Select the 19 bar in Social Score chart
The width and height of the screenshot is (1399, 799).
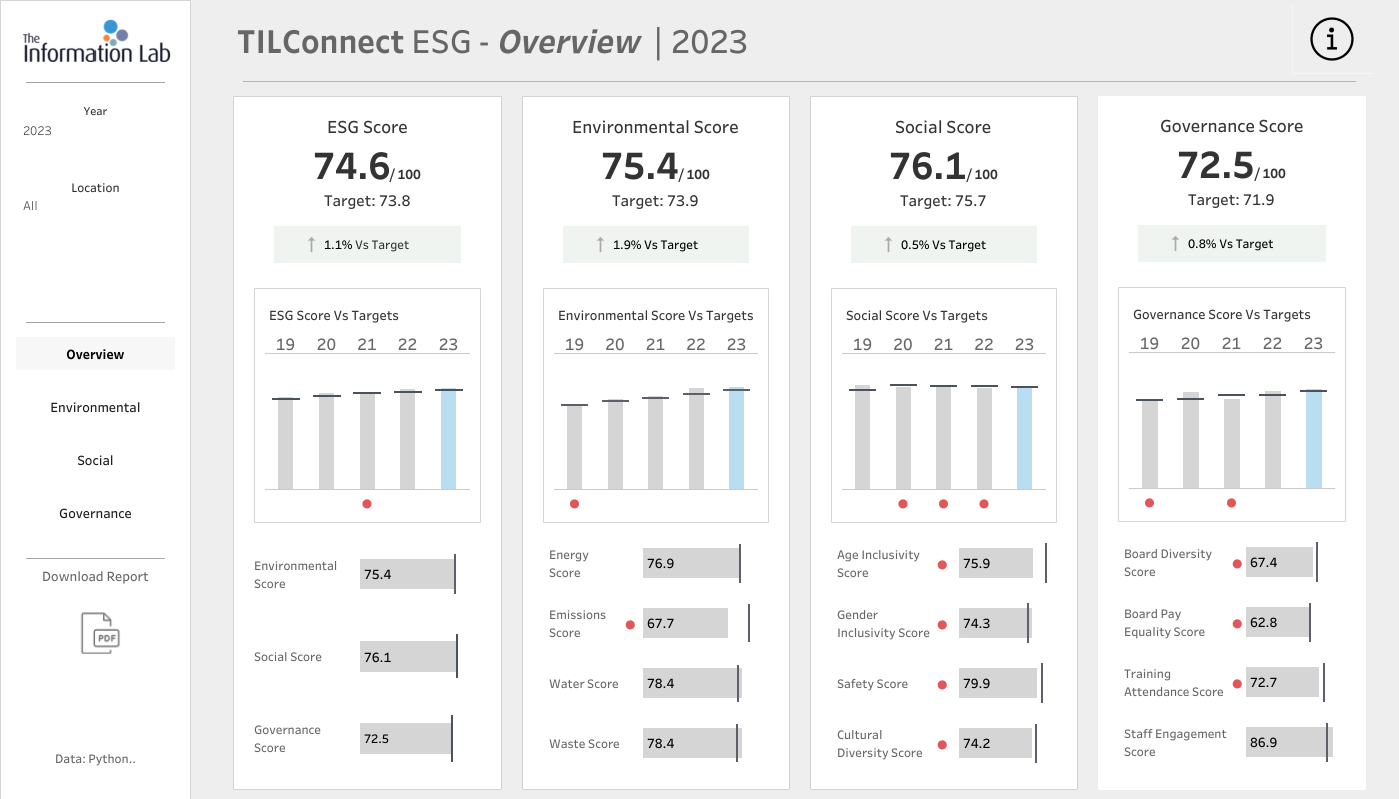pos(862,437)
